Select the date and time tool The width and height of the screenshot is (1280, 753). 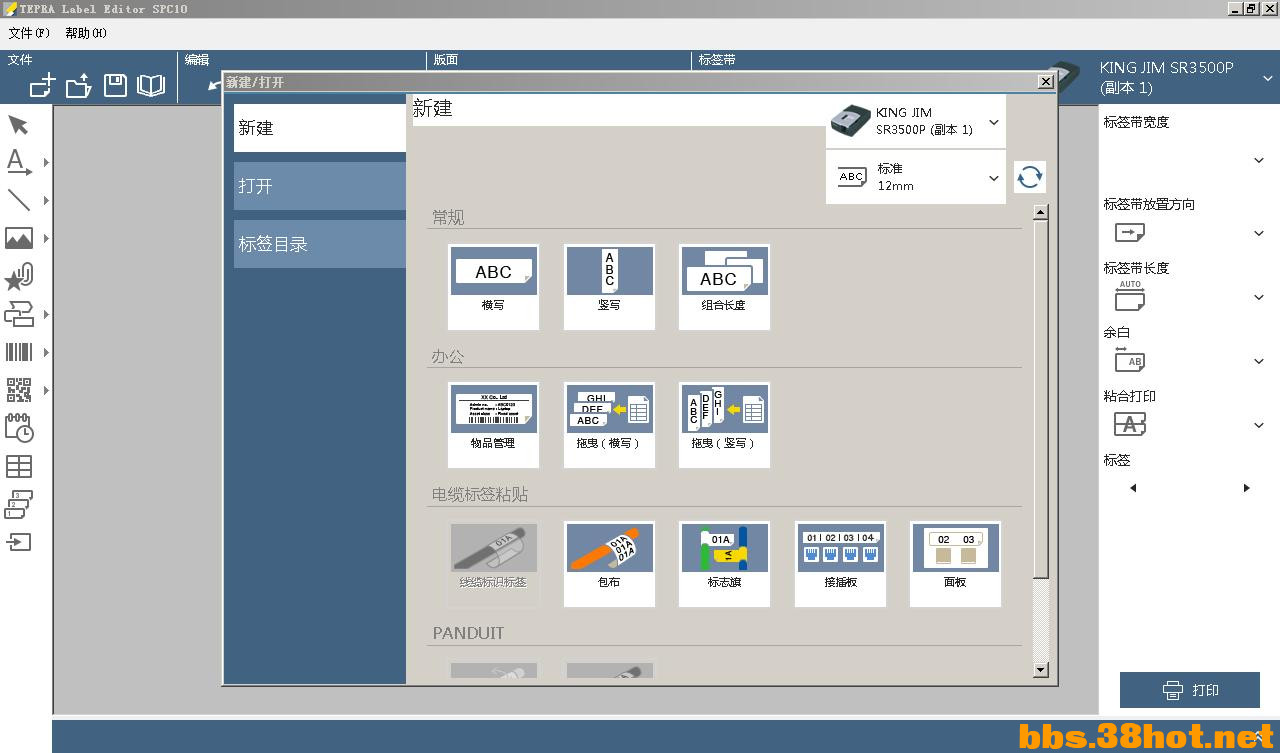[x=19, y=428]
